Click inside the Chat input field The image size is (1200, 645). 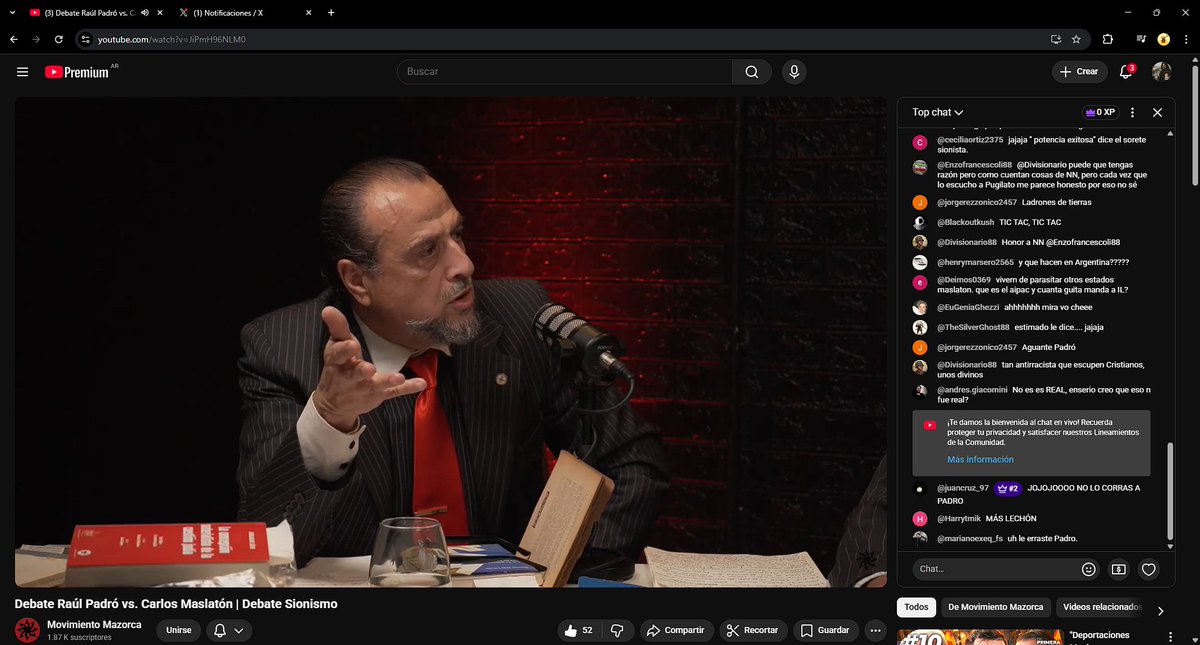(990, 568)
